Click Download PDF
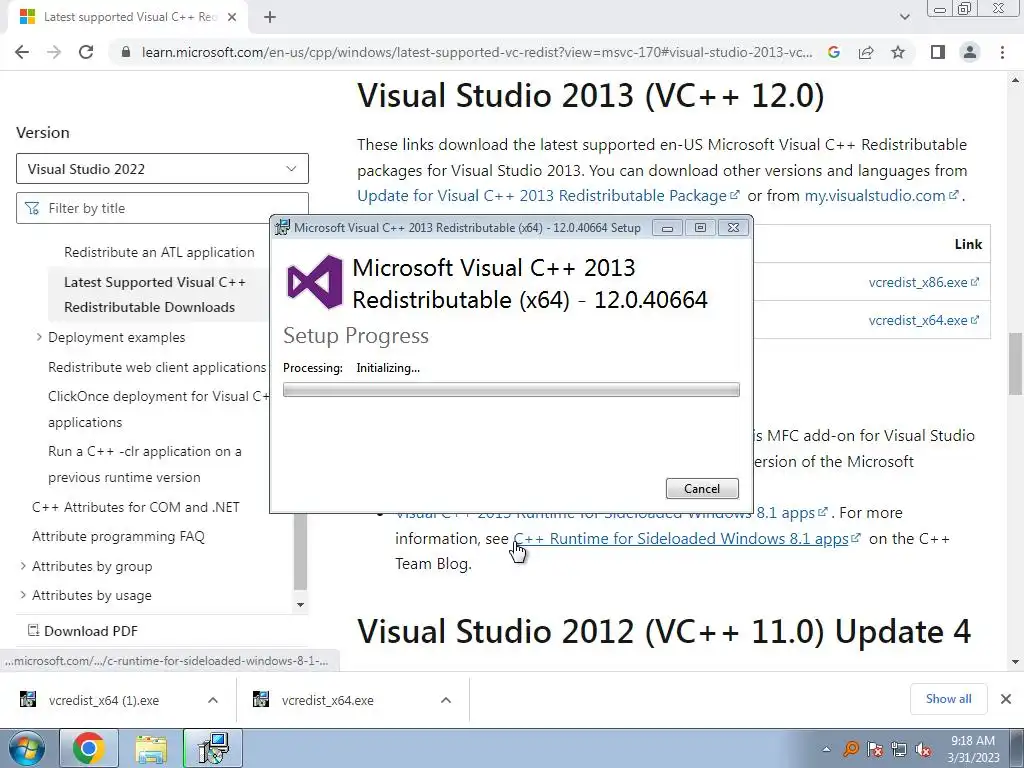Image resolution: width=1024 pixels, height=768 pixels. point(83,631)
